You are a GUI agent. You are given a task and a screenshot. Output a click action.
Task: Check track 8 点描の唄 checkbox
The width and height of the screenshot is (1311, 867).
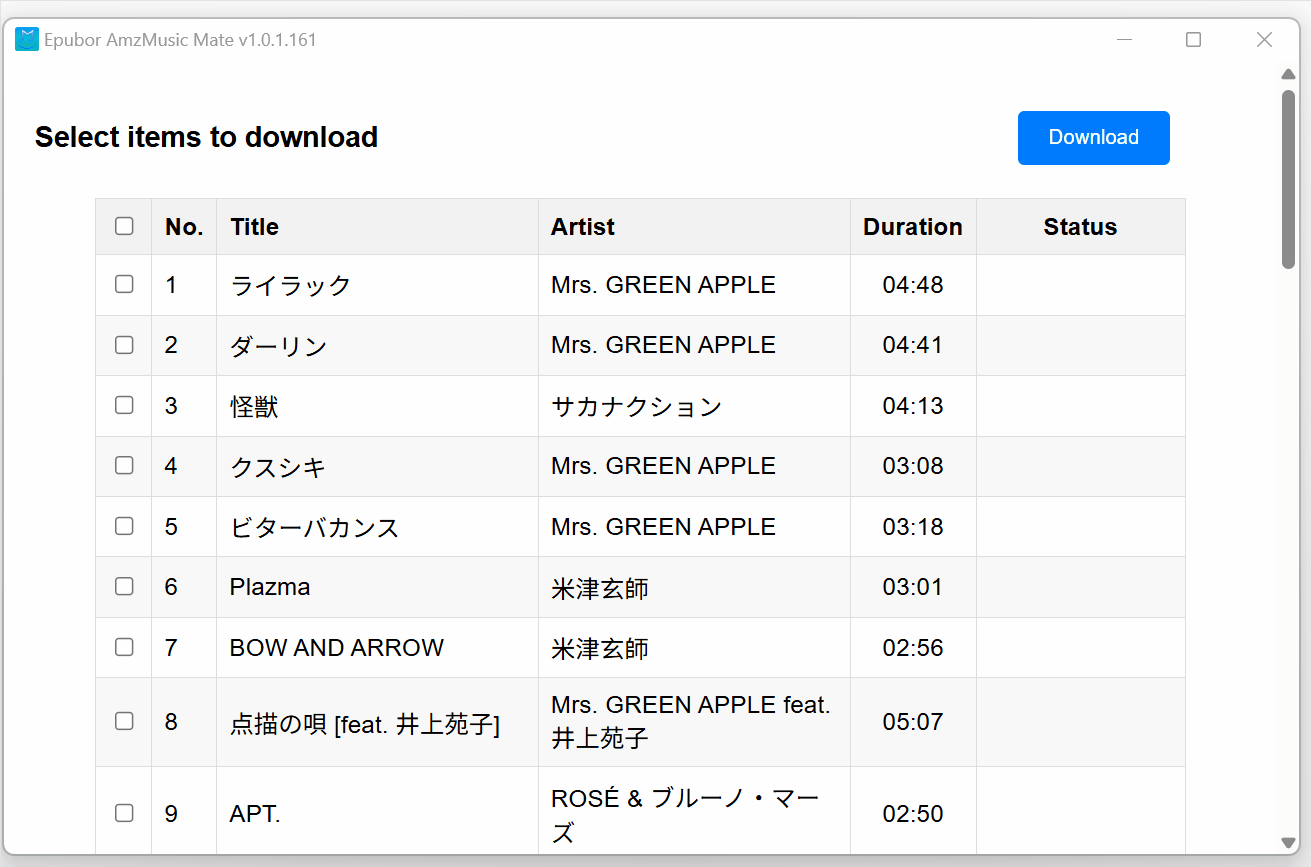tap(124, 721)
